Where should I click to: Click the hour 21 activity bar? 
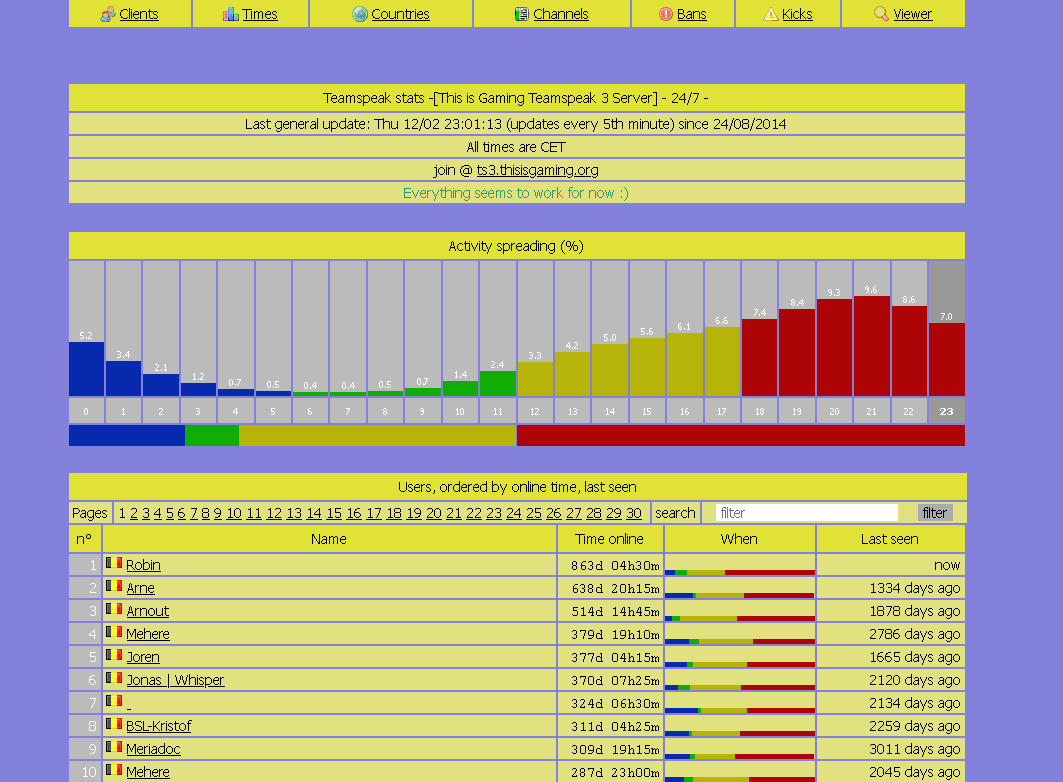[871, 345]
